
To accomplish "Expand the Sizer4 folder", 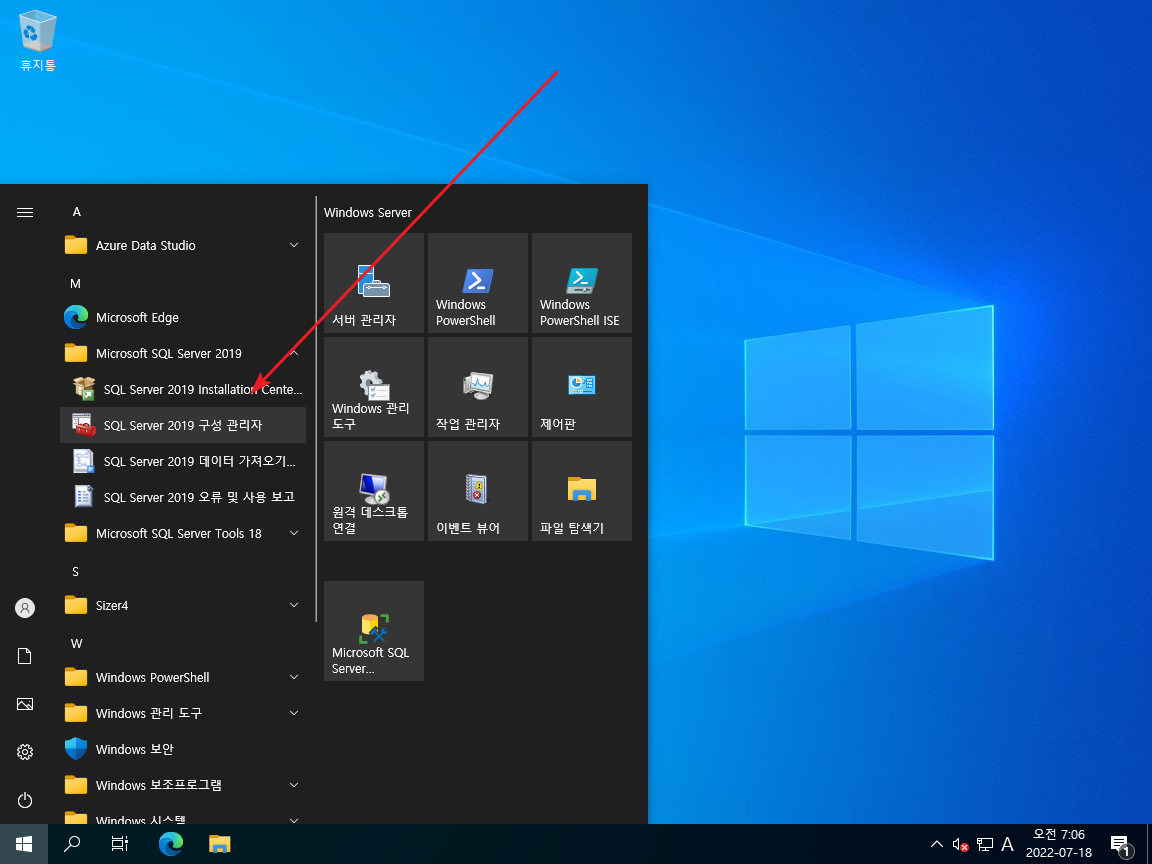I will tap(183, 605).
